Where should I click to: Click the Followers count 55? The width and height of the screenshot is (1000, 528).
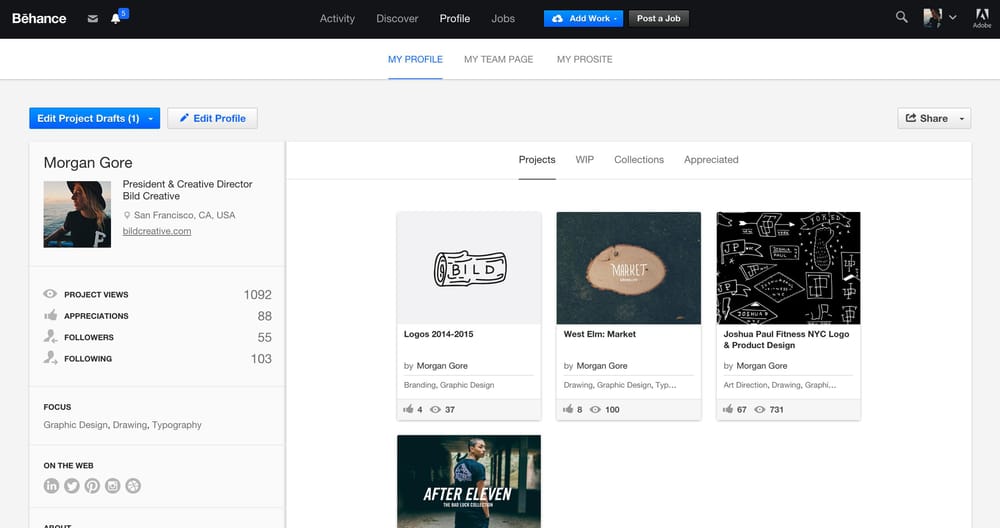(265, 337)
